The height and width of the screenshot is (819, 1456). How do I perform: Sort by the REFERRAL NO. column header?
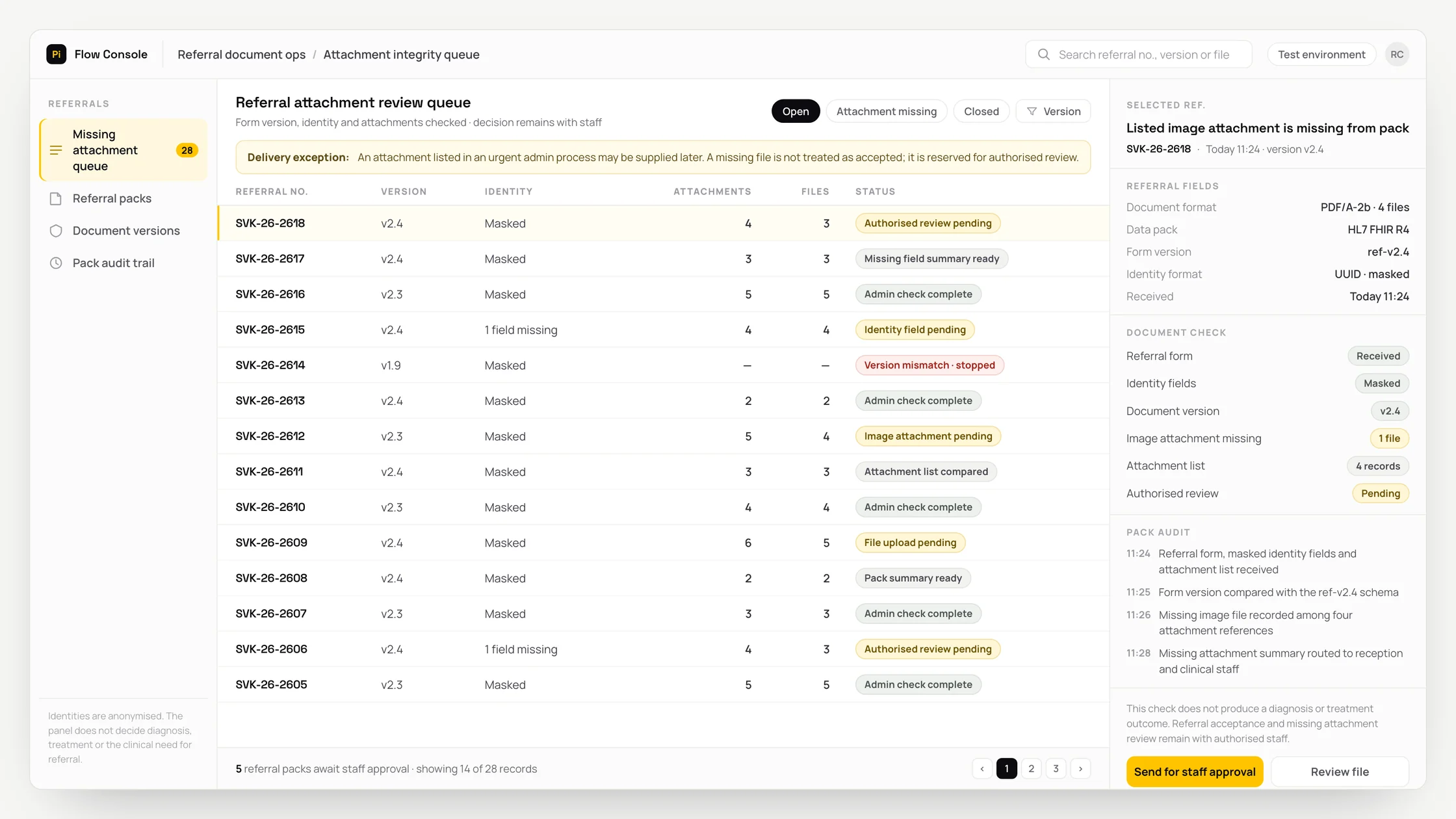click(x=272, y=192)
